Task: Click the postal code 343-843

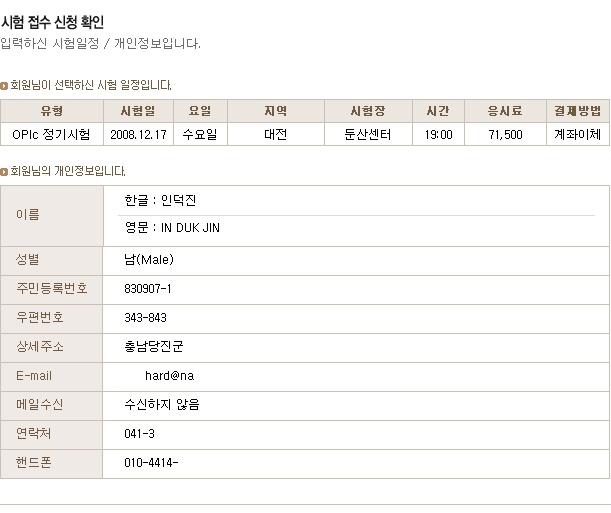Action: tap(145, 318)
